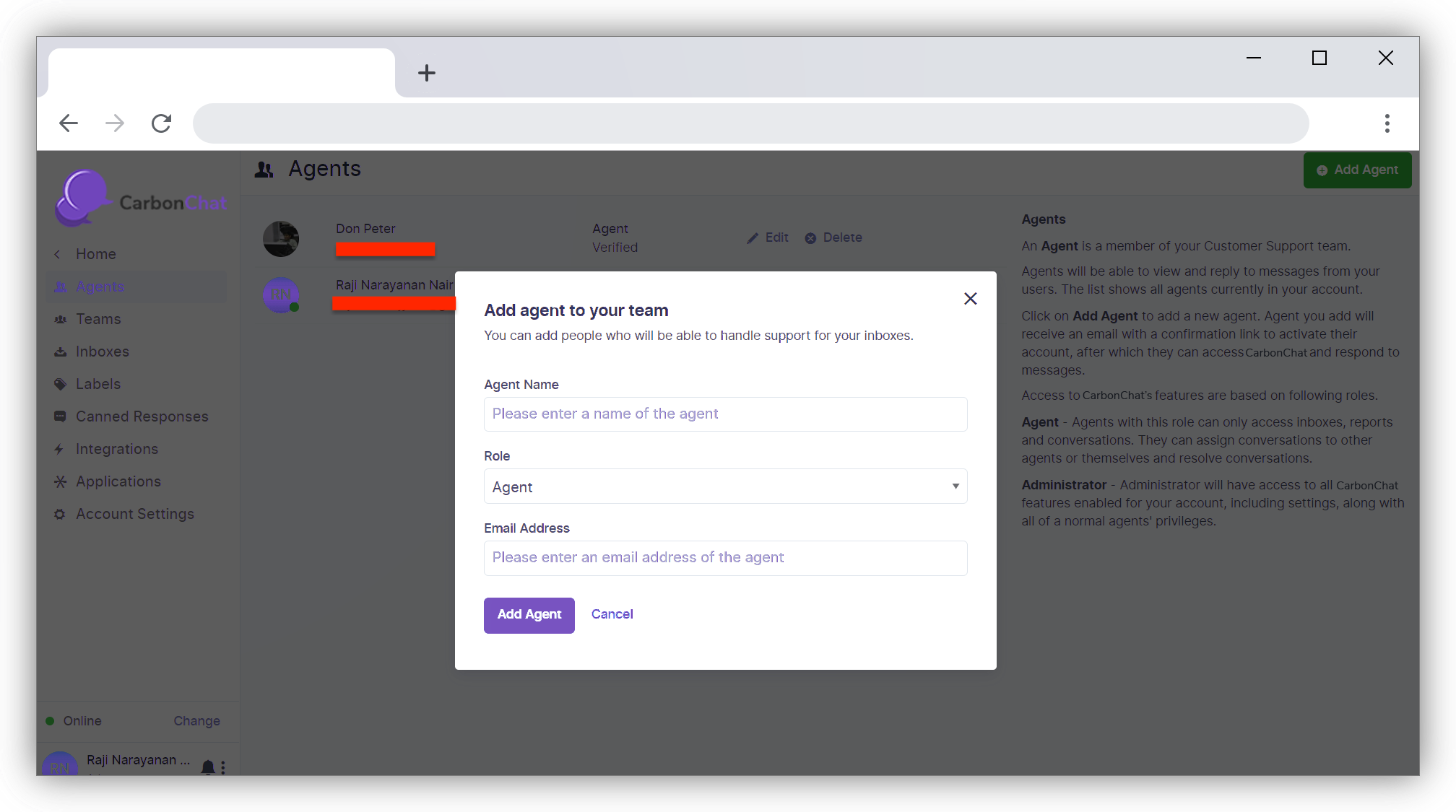The width and height of the screenshot is (1456, 812).
Task: Click the green Add Agent header button
Action: (x=1357, y=170)
